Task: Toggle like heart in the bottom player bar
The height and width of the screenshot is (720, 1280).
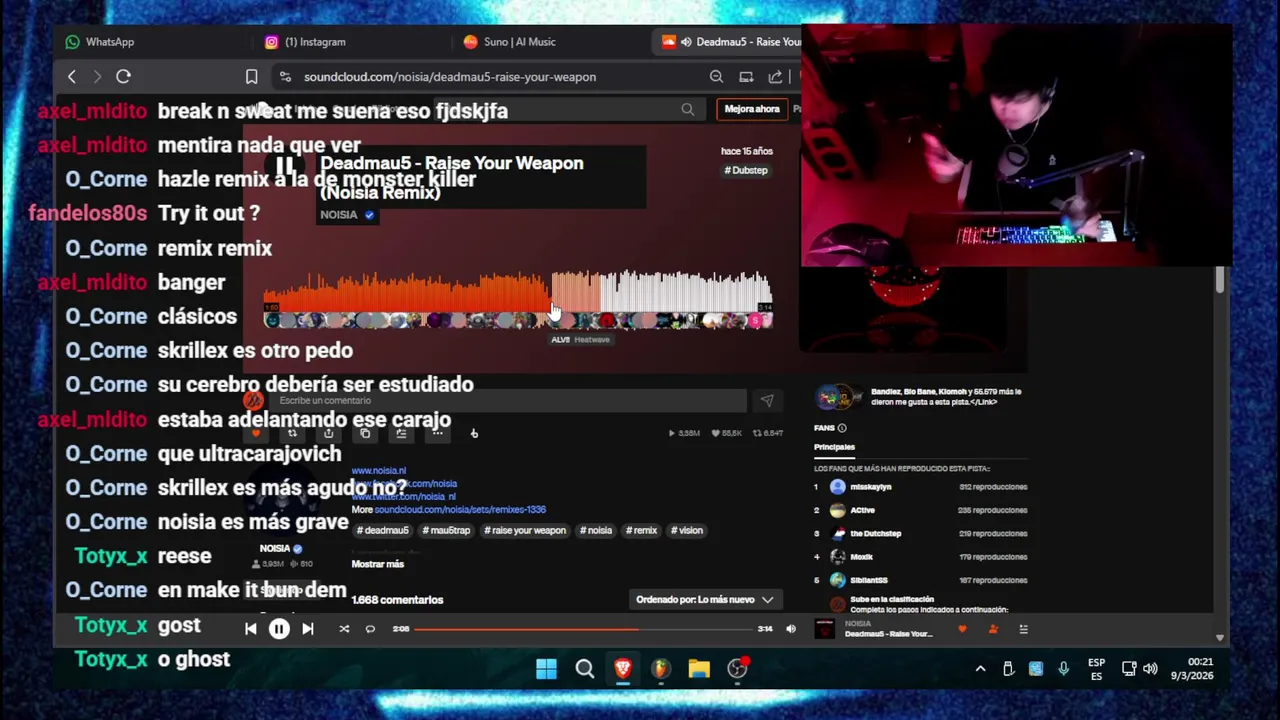Action: point(962,629)
